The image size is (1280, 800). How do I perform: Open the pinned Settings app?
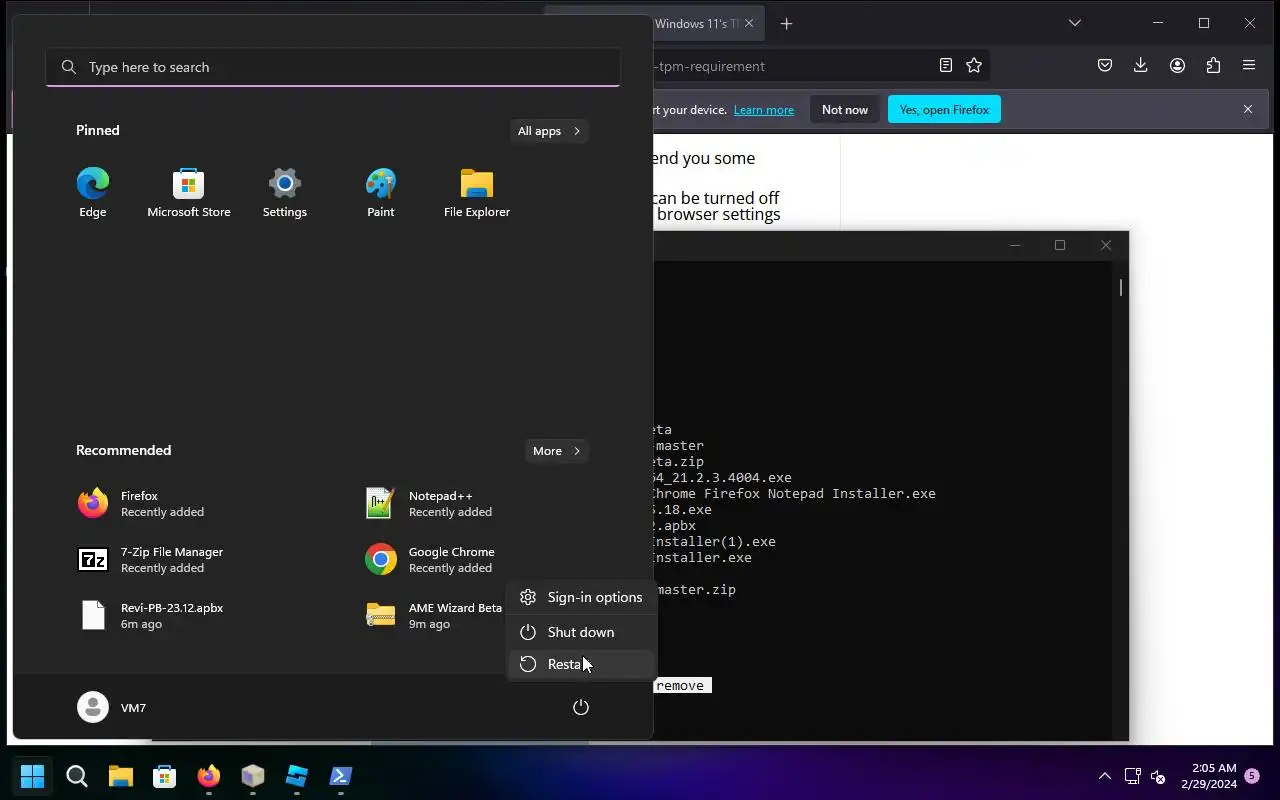pos(284,193)
